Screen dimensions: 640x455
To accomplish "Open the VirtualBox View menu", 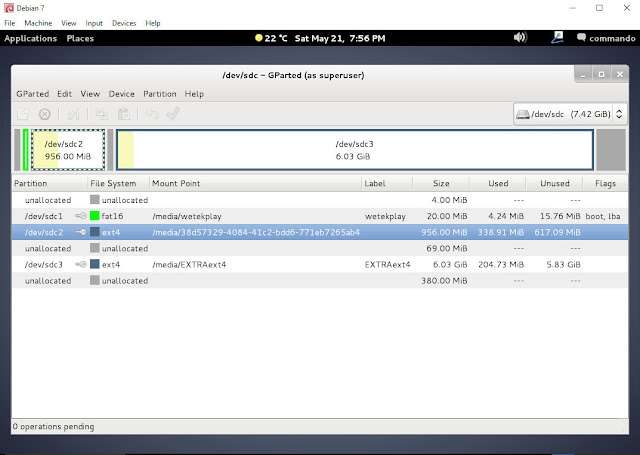I will point(69,23).
